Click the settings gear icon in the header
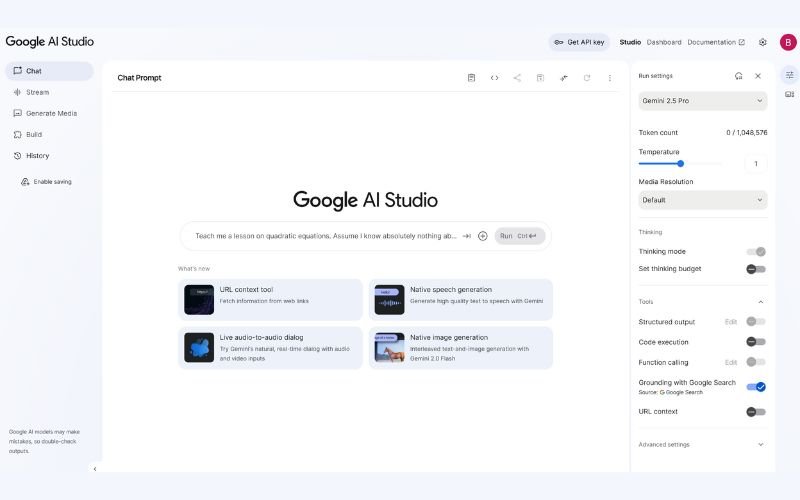The height and width of the screenshot is (500, 800). coord(763,42)
